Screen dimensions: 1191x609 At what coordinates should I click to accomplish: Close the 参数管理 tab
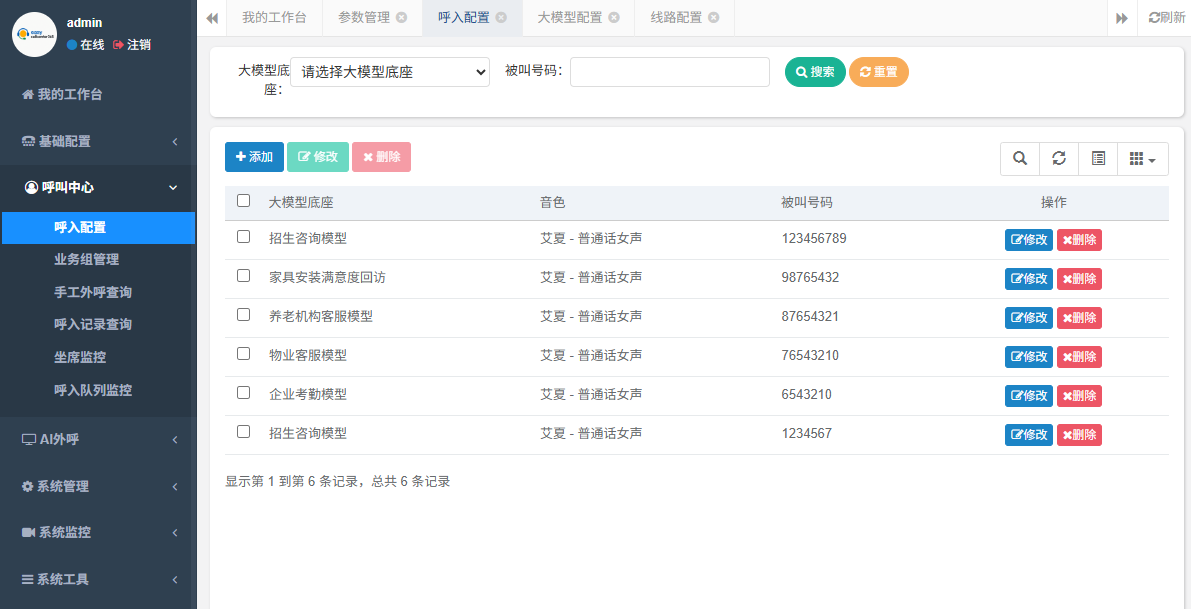pyautogui.click(x=401, y=17)
